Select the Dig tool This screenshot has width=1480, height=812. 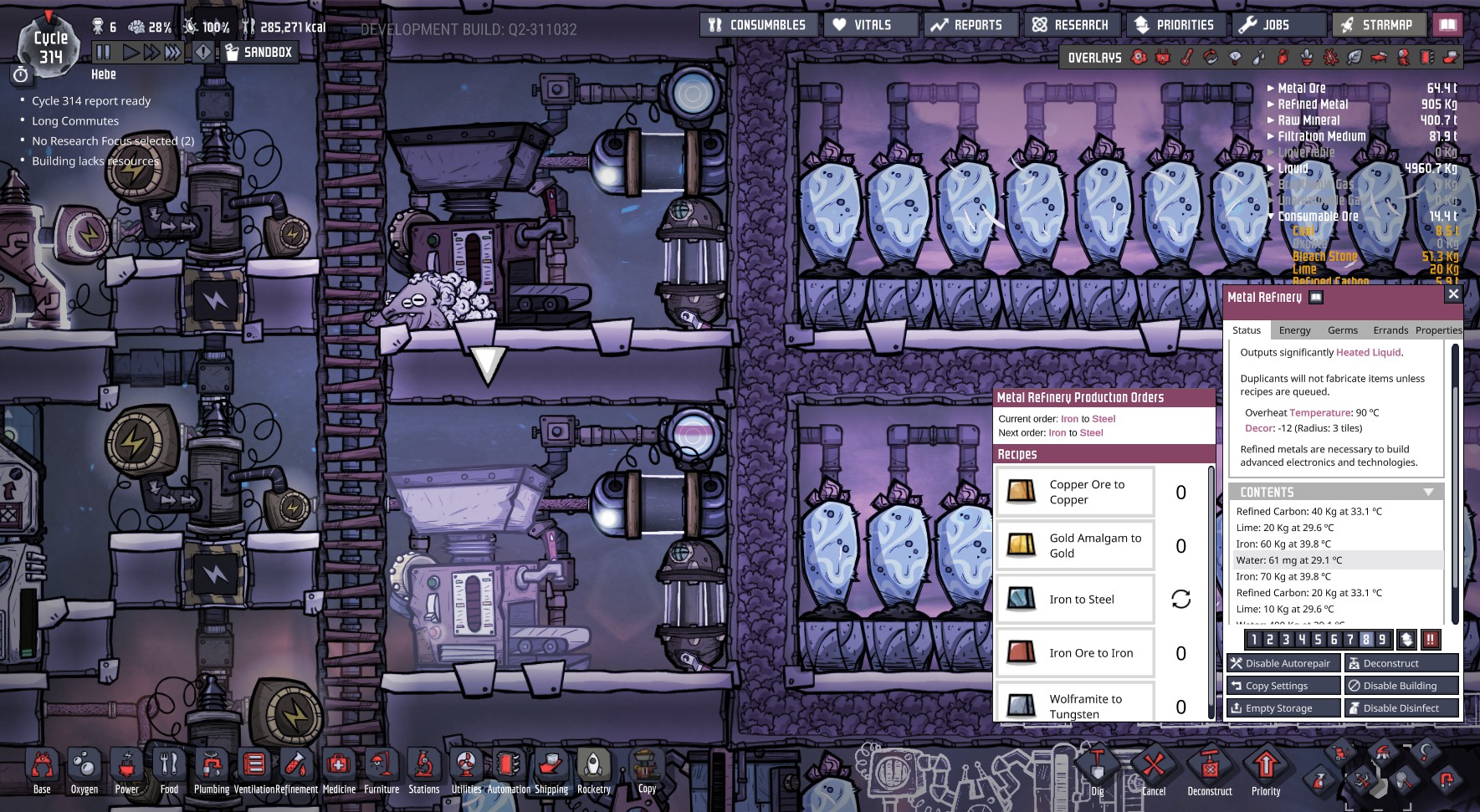pyautogui.click(x=1097, y=771)
